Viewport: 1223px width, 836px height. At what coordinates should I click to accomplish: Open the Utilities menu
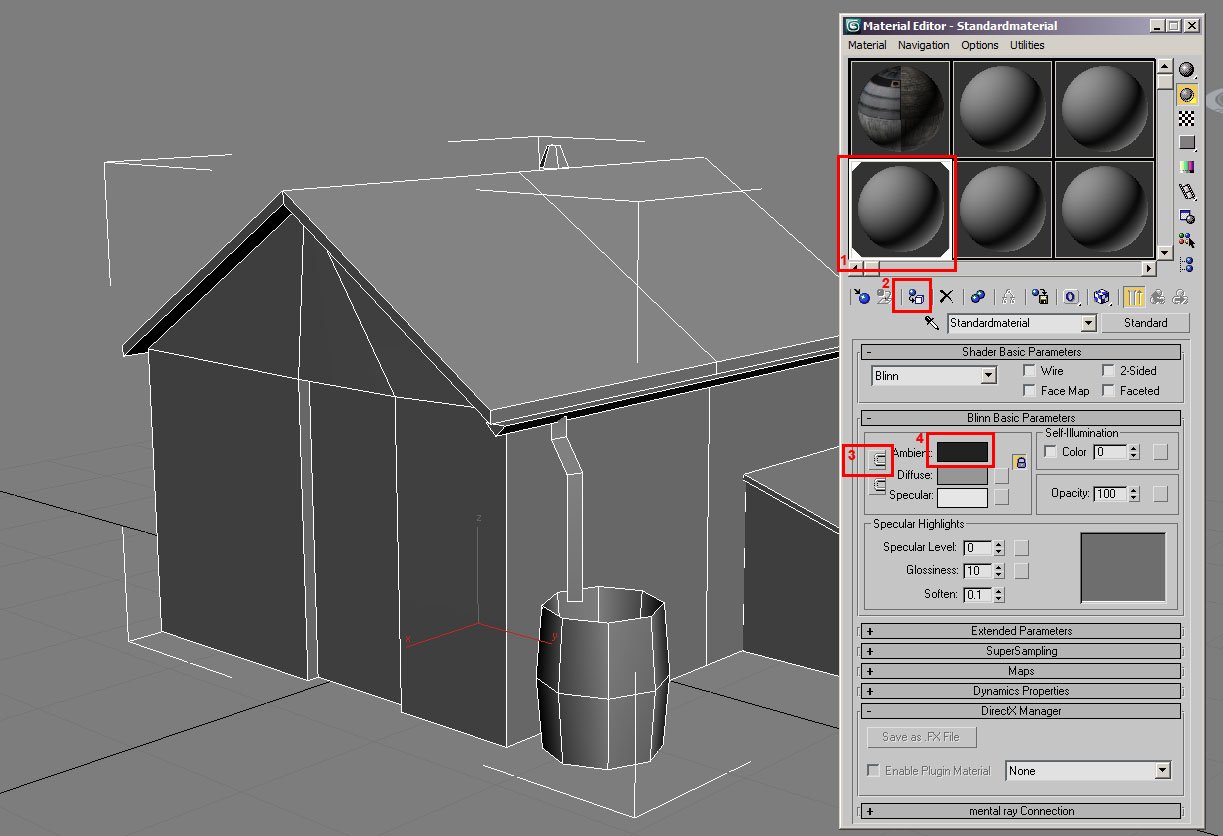coord(1026,45)
